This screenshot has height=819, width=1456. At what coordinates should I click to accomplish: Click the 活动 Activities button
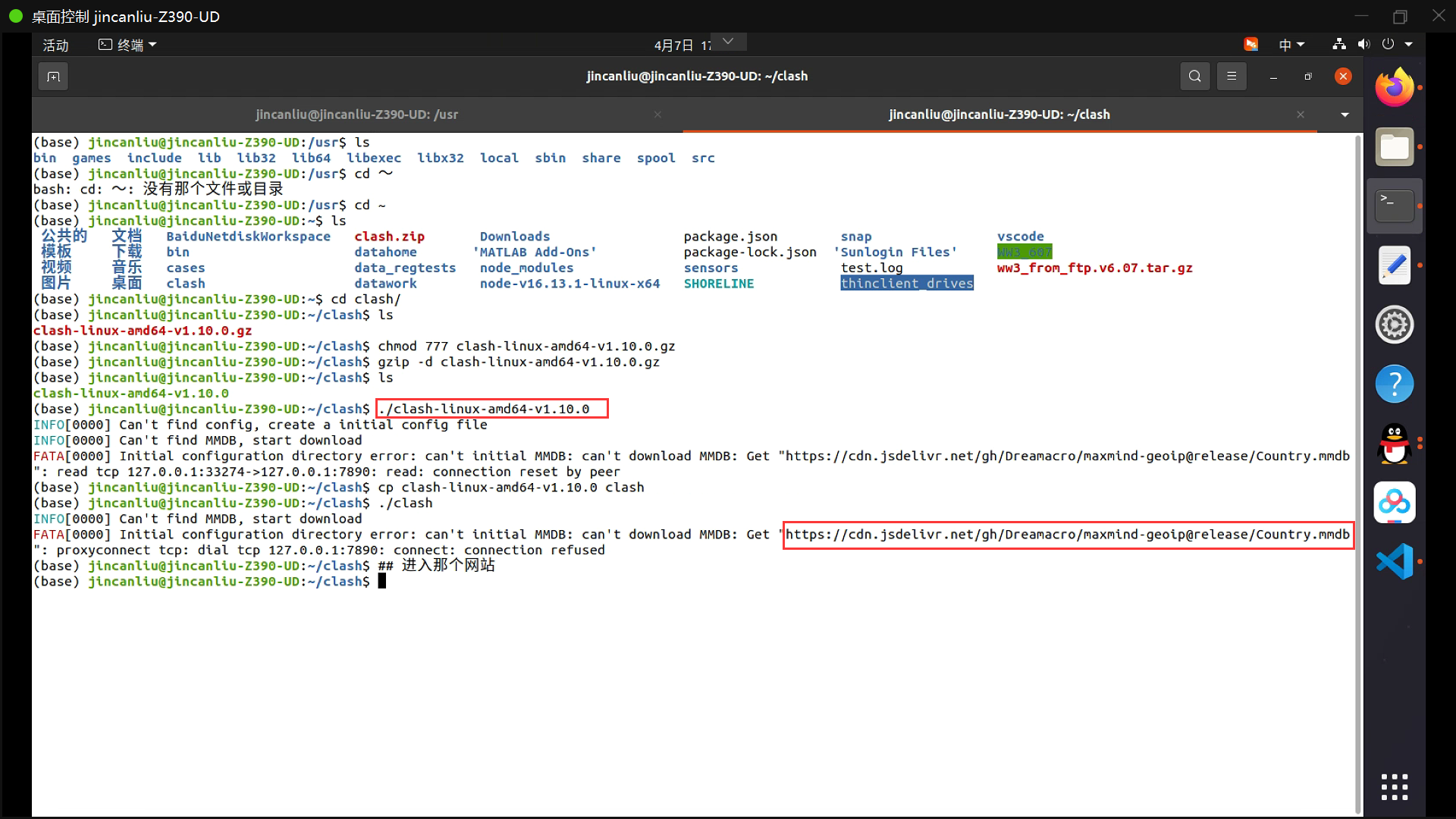(x=55, y=45)
